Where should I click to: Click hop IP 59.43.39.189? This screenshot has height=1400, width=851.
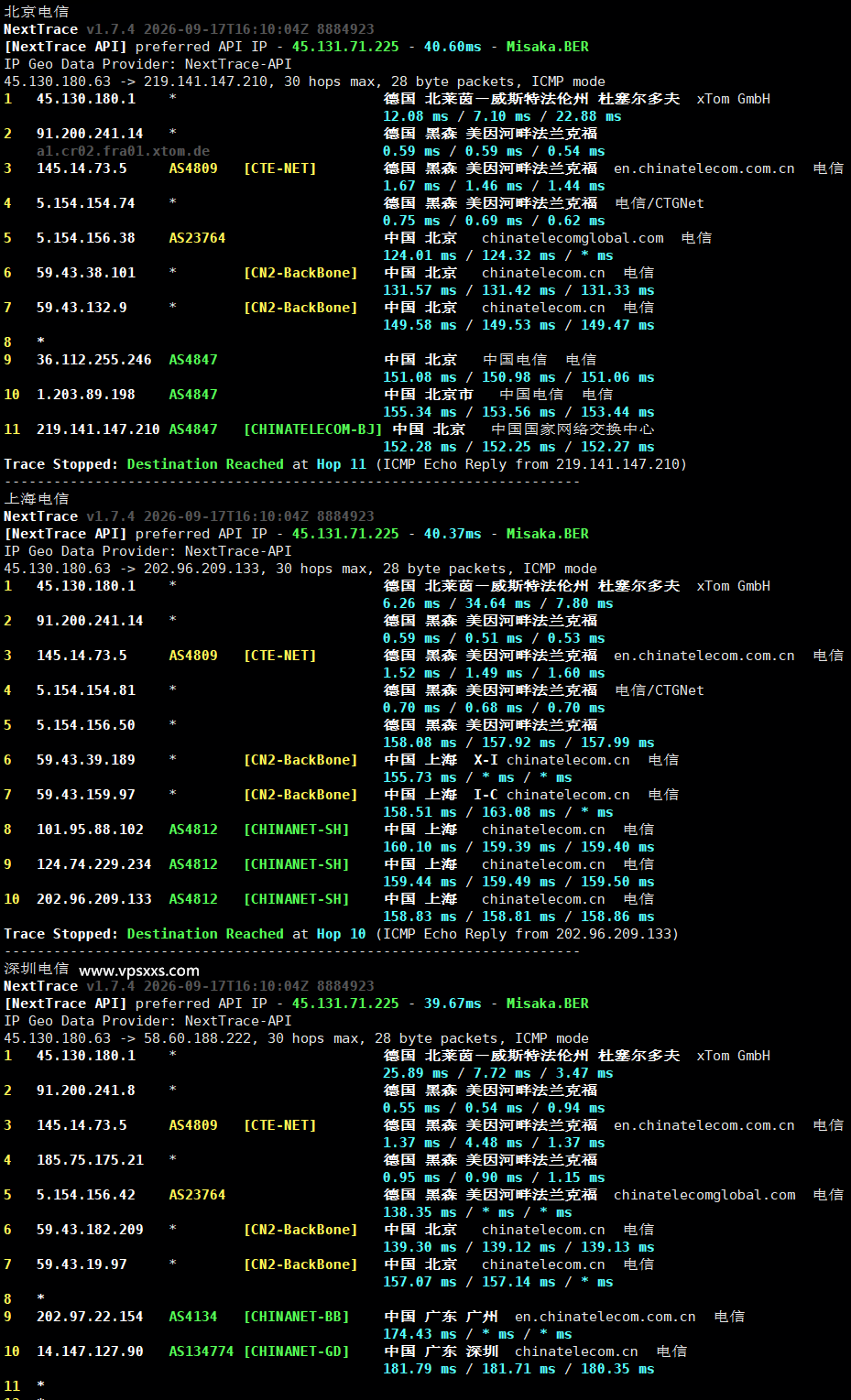tap(86, 760)
